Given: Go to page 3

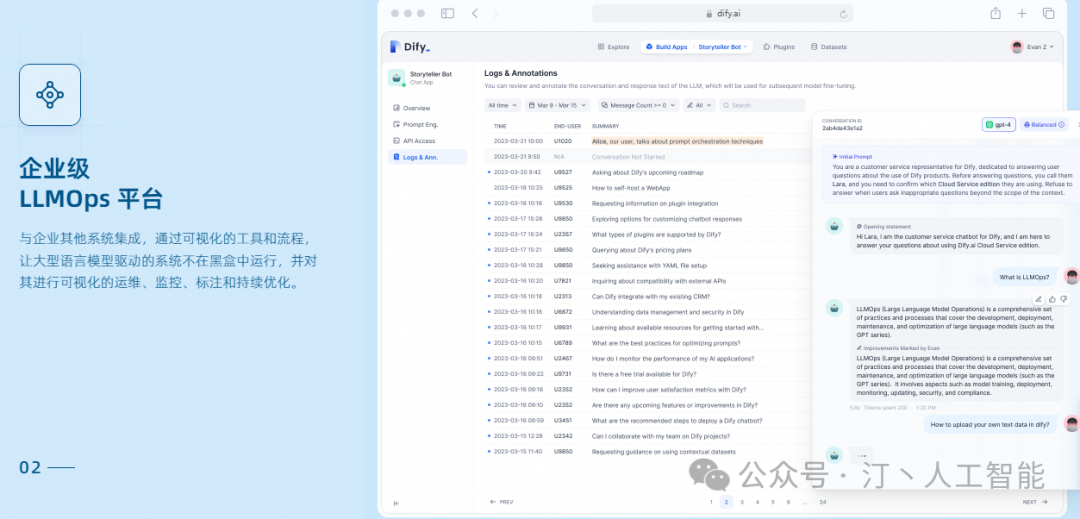Looking at the screenshot, I should tap(742, 502).
